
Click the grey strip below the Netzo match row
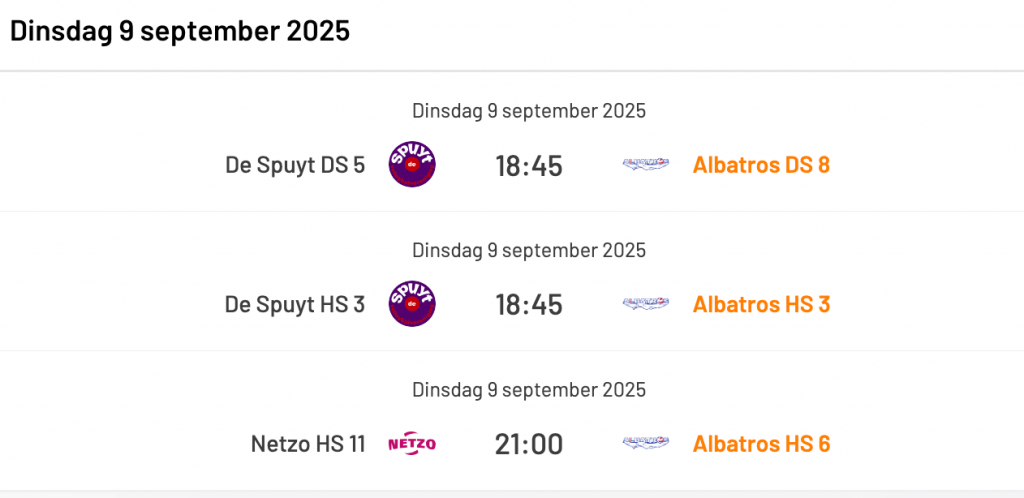pyautogui.click(x=512, y=494)
